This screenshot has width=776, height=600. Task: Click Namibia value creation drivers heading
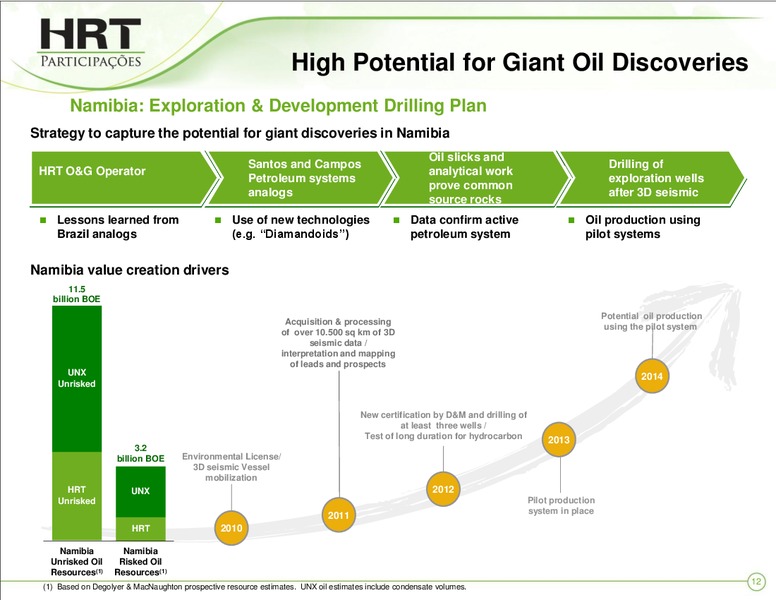pos(130,270)
